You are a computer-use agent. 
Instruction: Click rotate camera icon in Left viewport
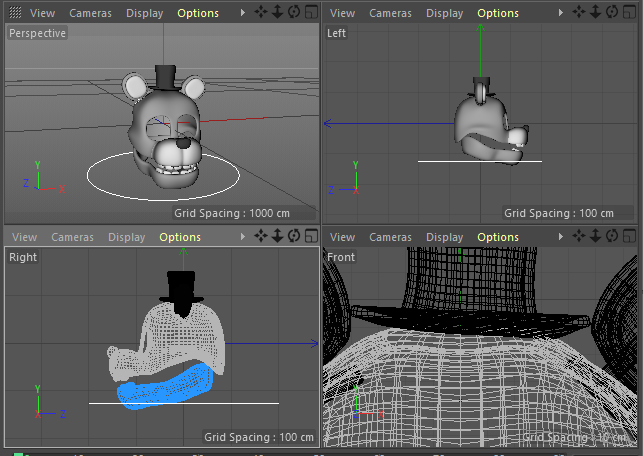[x=612, y=12]
